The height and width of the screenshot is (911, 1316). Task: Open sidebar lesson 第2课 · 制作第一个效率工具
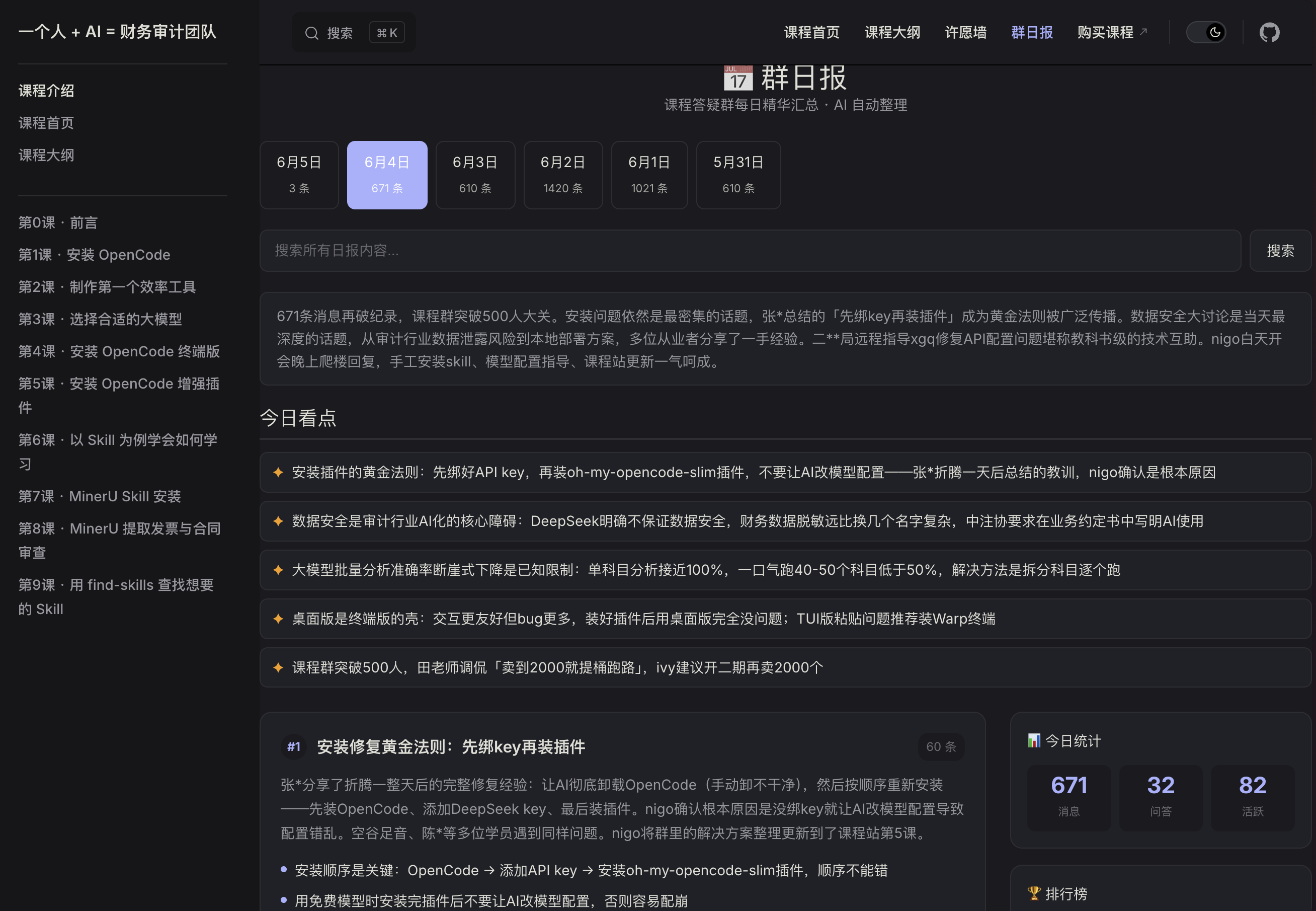tap(107, 286)
